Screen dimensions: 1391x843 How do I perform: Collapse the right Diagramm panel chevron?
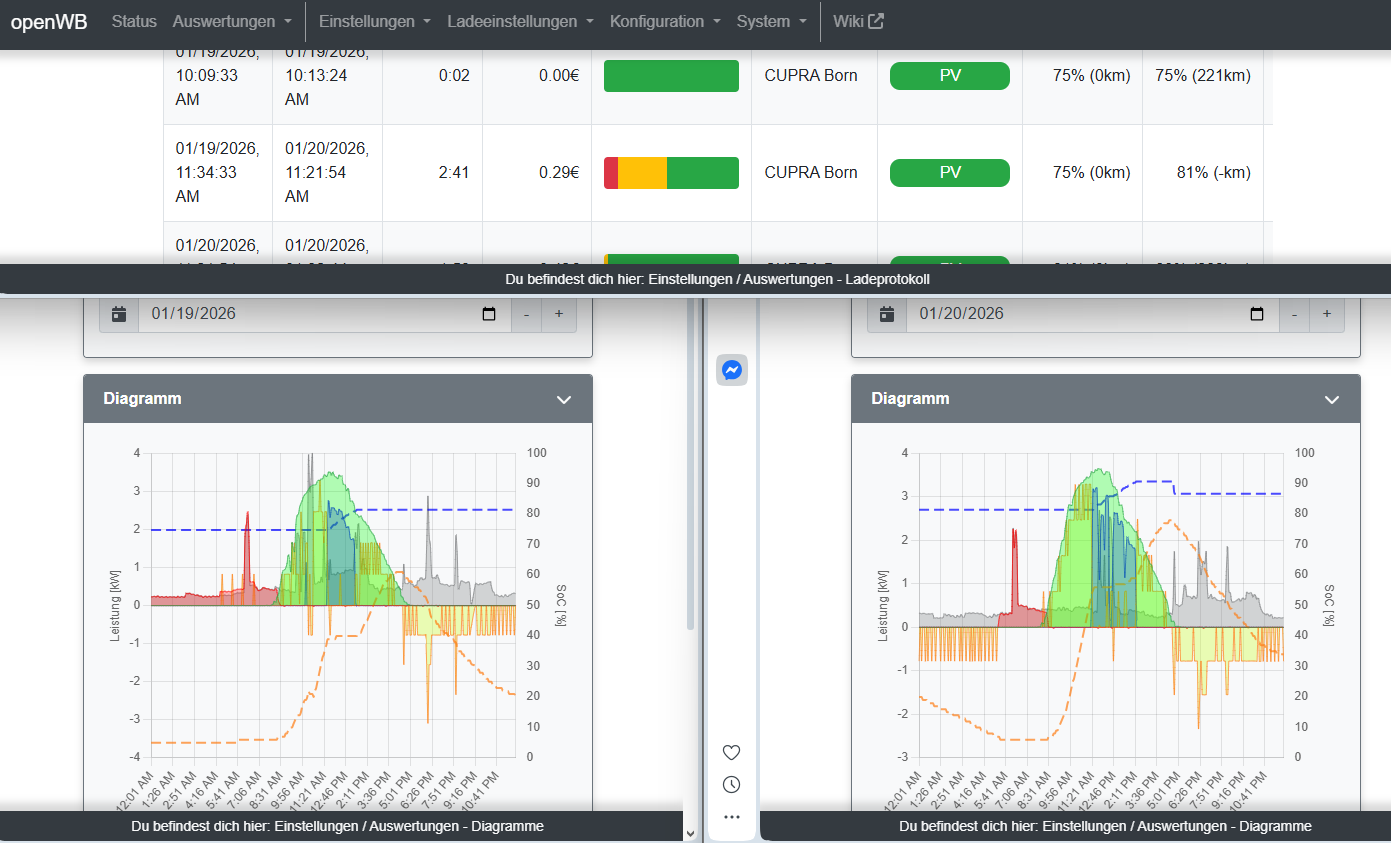point(1332,399)
